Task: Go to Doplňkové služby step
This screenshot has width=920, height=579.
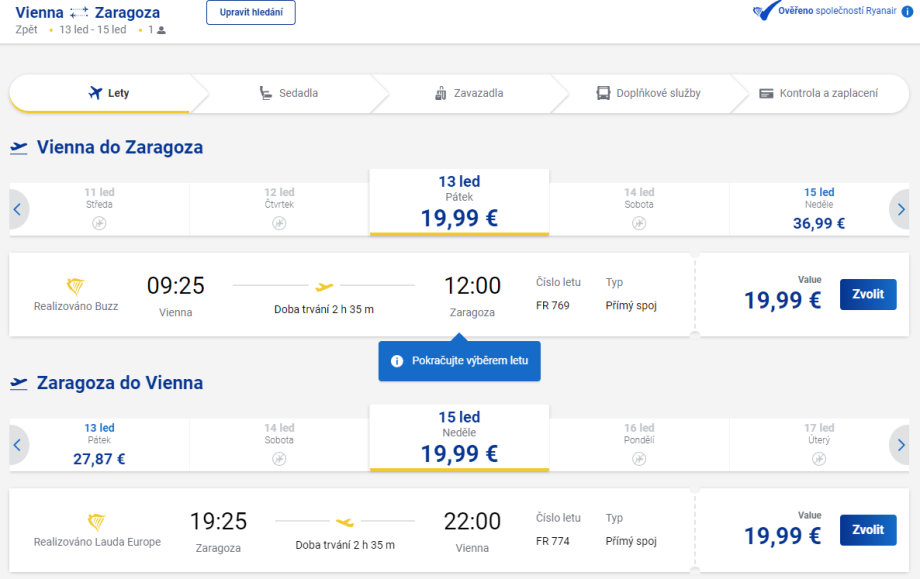Action: click(x=648, y=93)
